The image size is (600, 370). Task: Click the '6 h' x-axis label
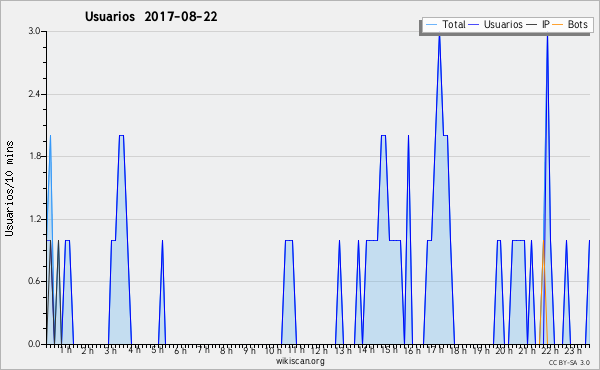tap(180, 350)
